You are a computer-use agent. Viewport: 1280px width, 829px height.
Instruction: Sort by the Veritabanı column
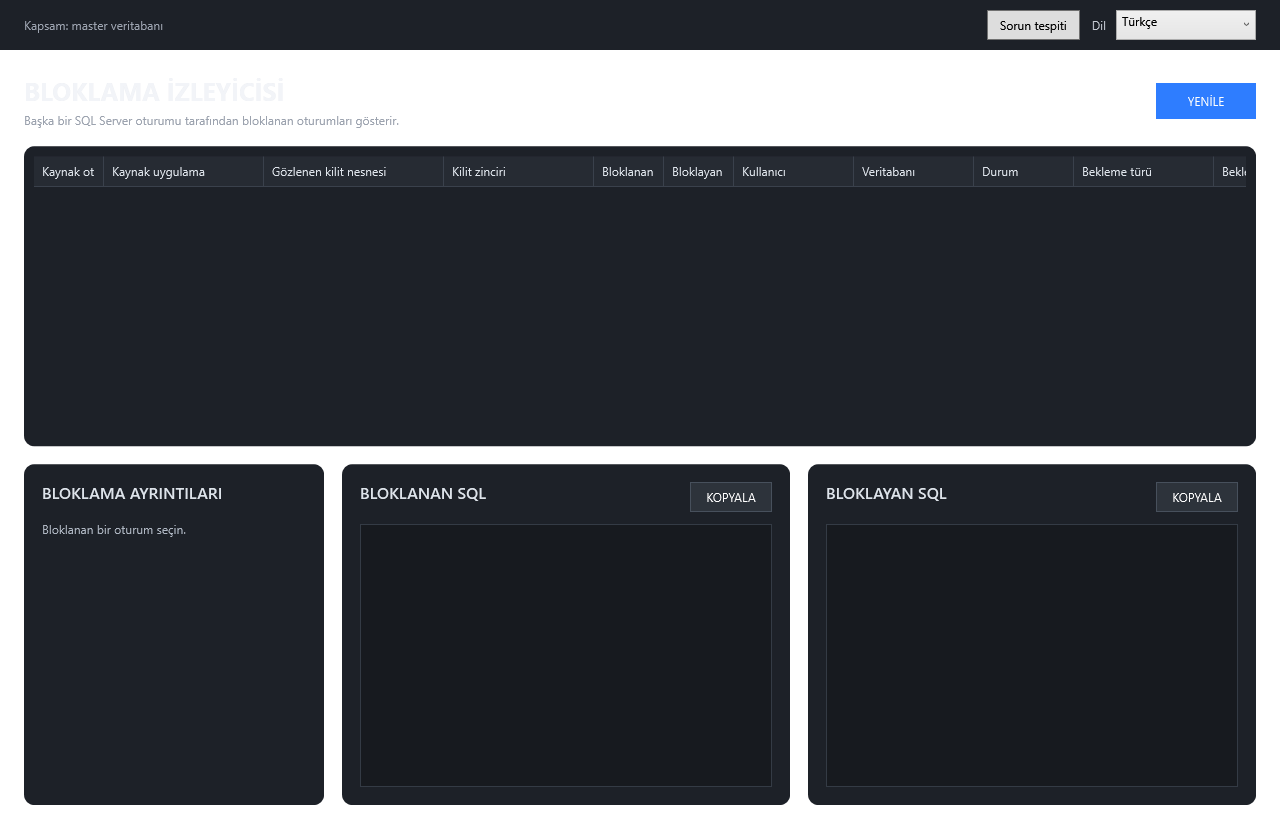(913, 172)
